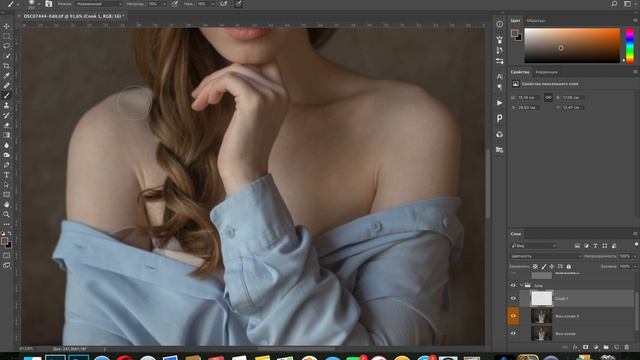Screen dimensions: 640x360
Task: Open layer blend mode dropdown
Action: coord(545,256)
